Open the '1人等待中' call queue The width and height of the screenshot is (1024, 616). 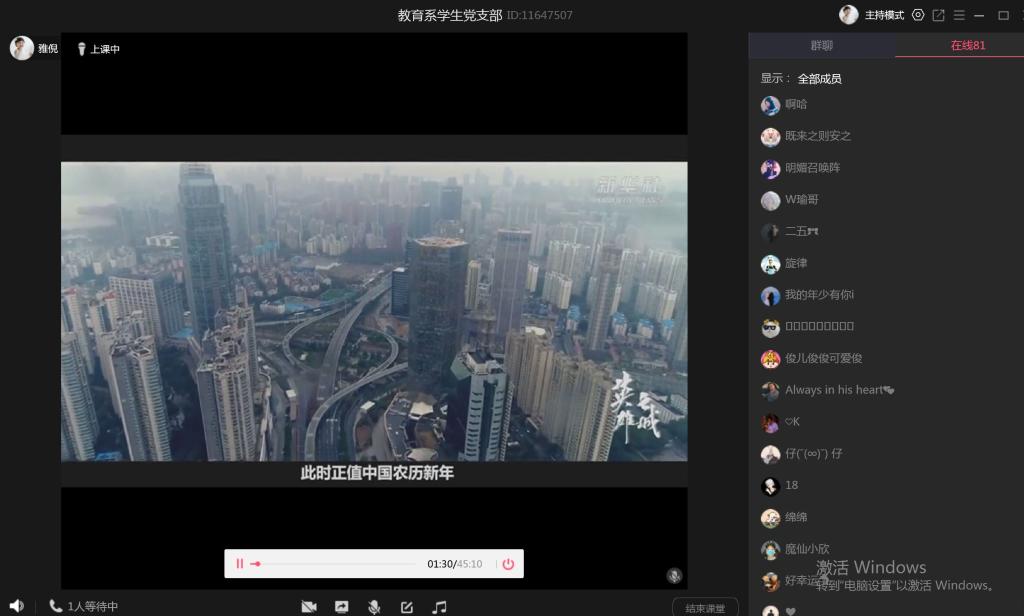pos(84,606)
